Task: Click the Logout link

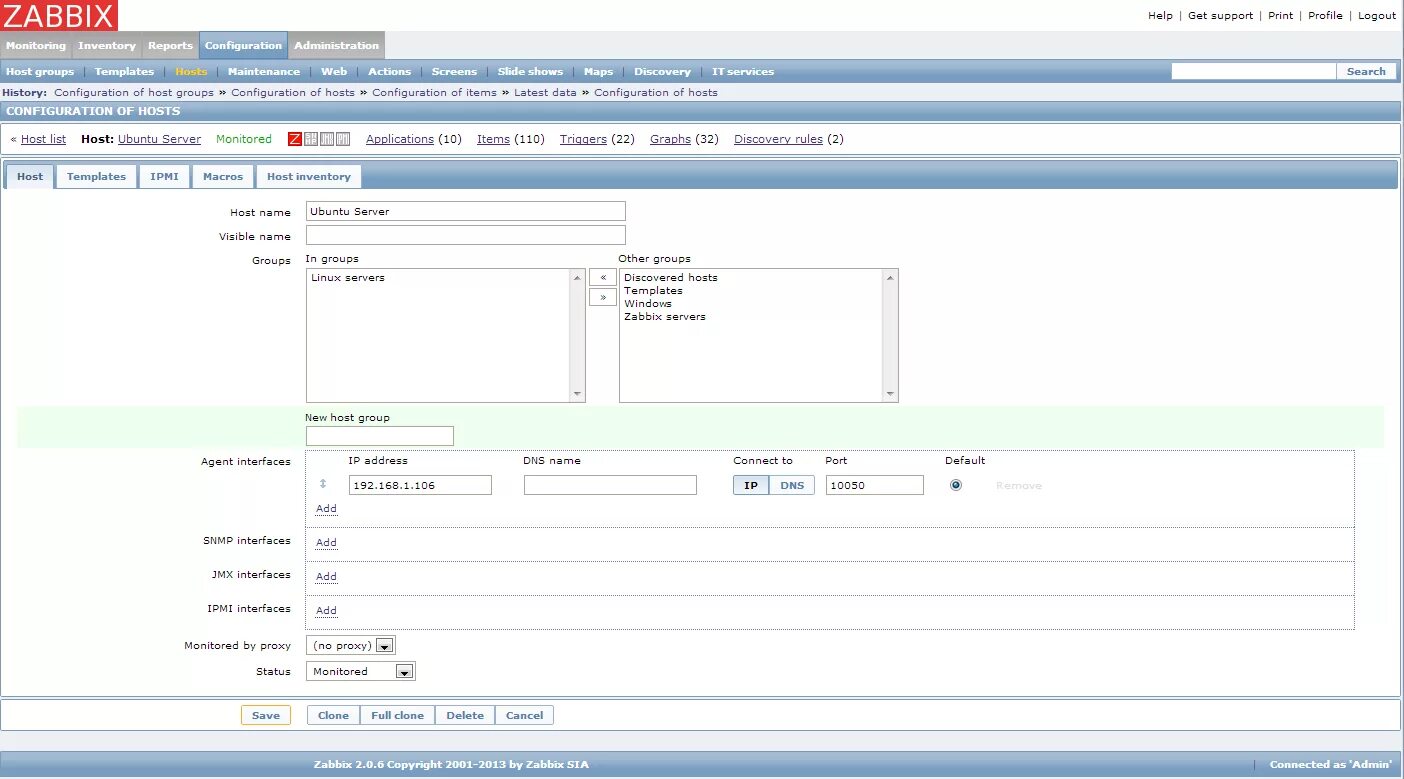Action: point(1377,16)
